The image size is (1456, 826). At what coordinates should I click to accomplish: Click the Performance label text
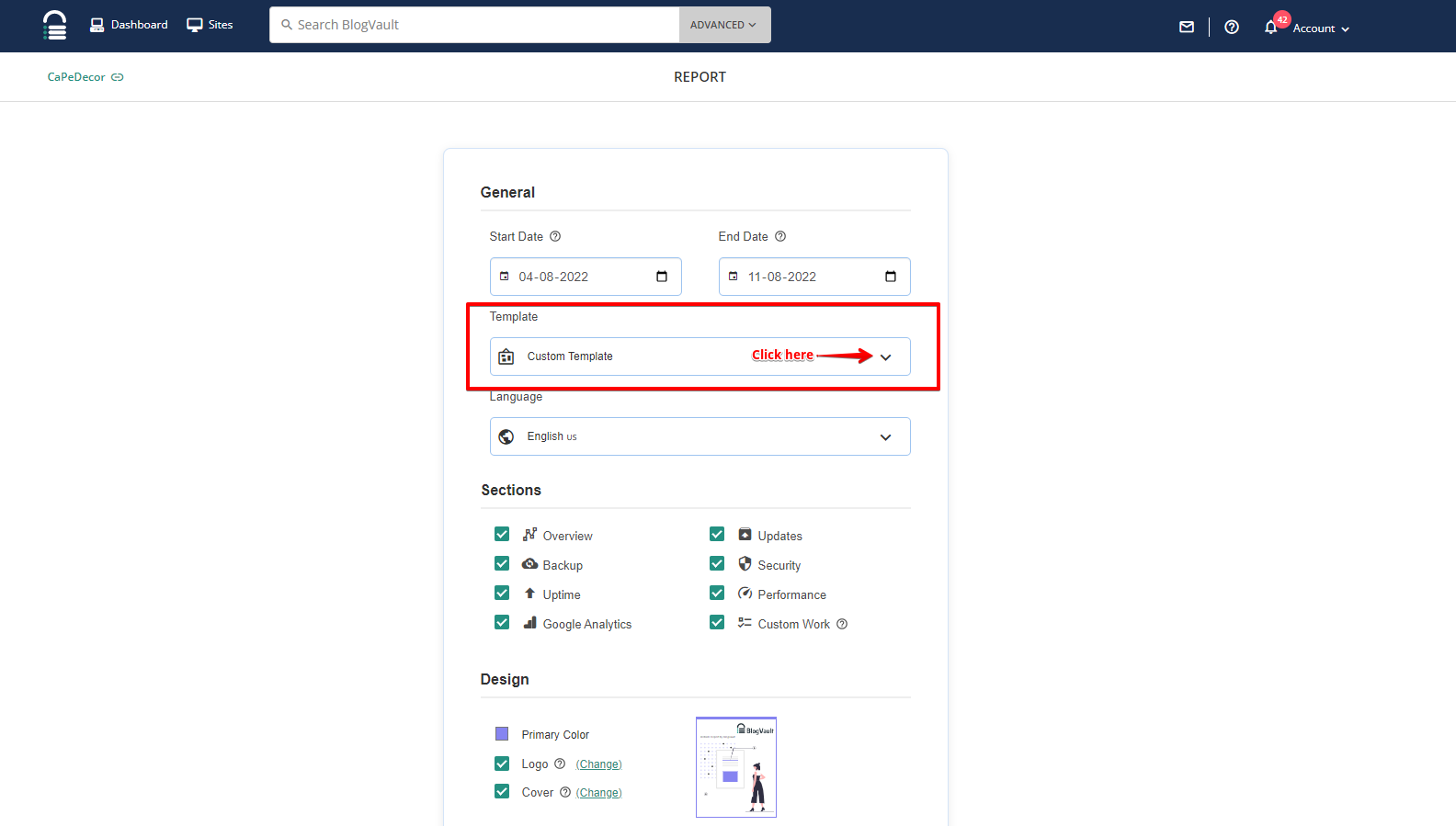click(x=792, y=594)
